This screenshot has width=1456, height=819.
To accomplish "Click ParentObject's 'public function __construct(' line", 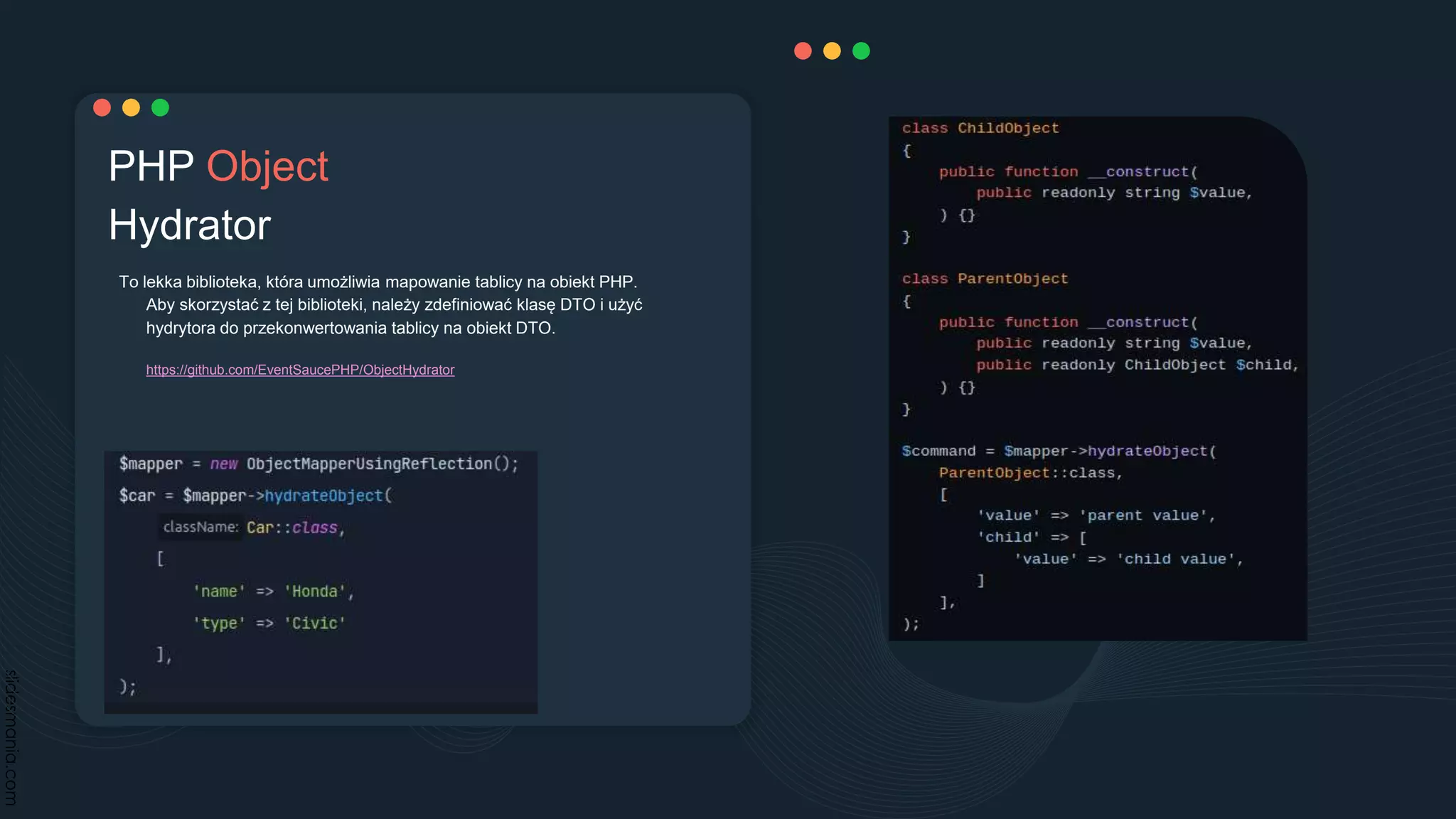I will 1069,323.
